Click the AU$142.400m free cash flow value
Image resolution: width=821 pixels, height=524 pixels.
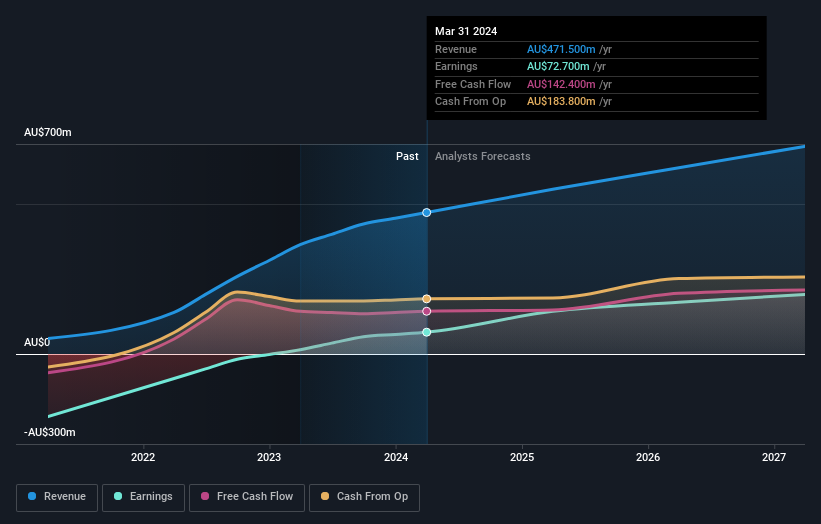[x=561, y=84]
